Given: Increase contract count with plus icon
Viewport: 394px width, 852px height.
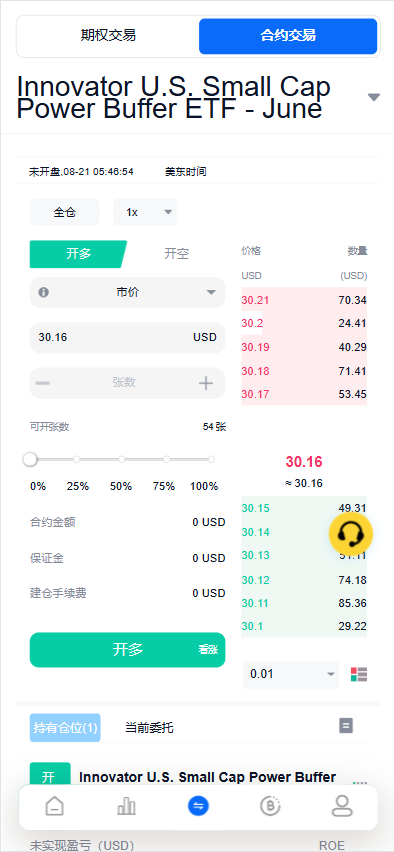Looking at the screenshot, I should tap(205, 383).
